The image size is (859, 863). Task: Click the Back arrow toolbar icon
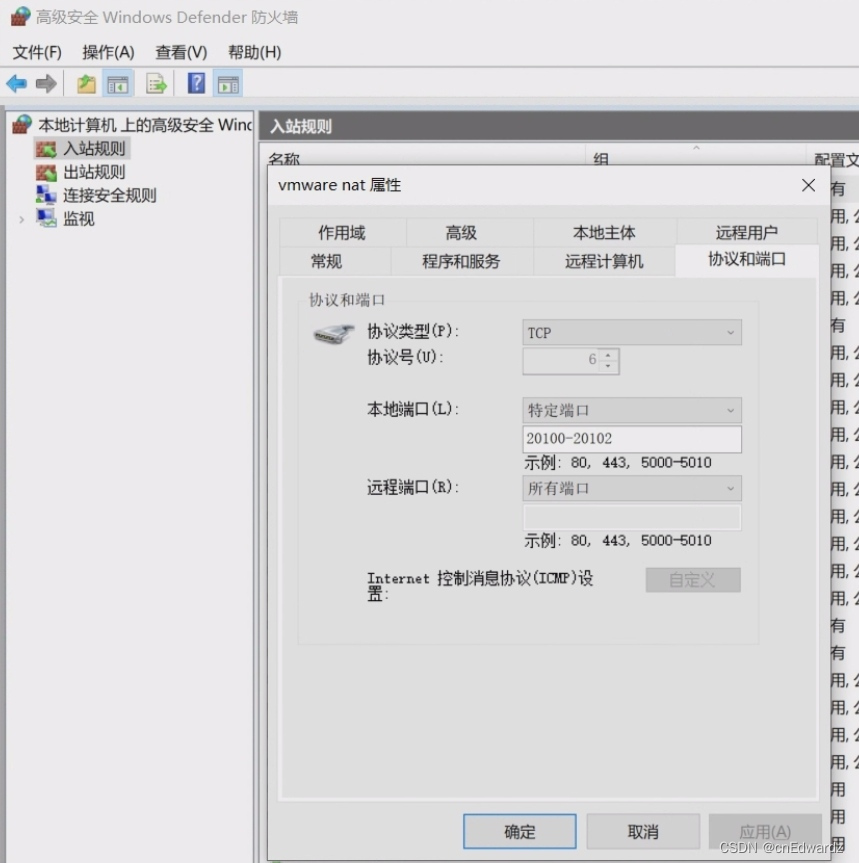click(17, 84)
